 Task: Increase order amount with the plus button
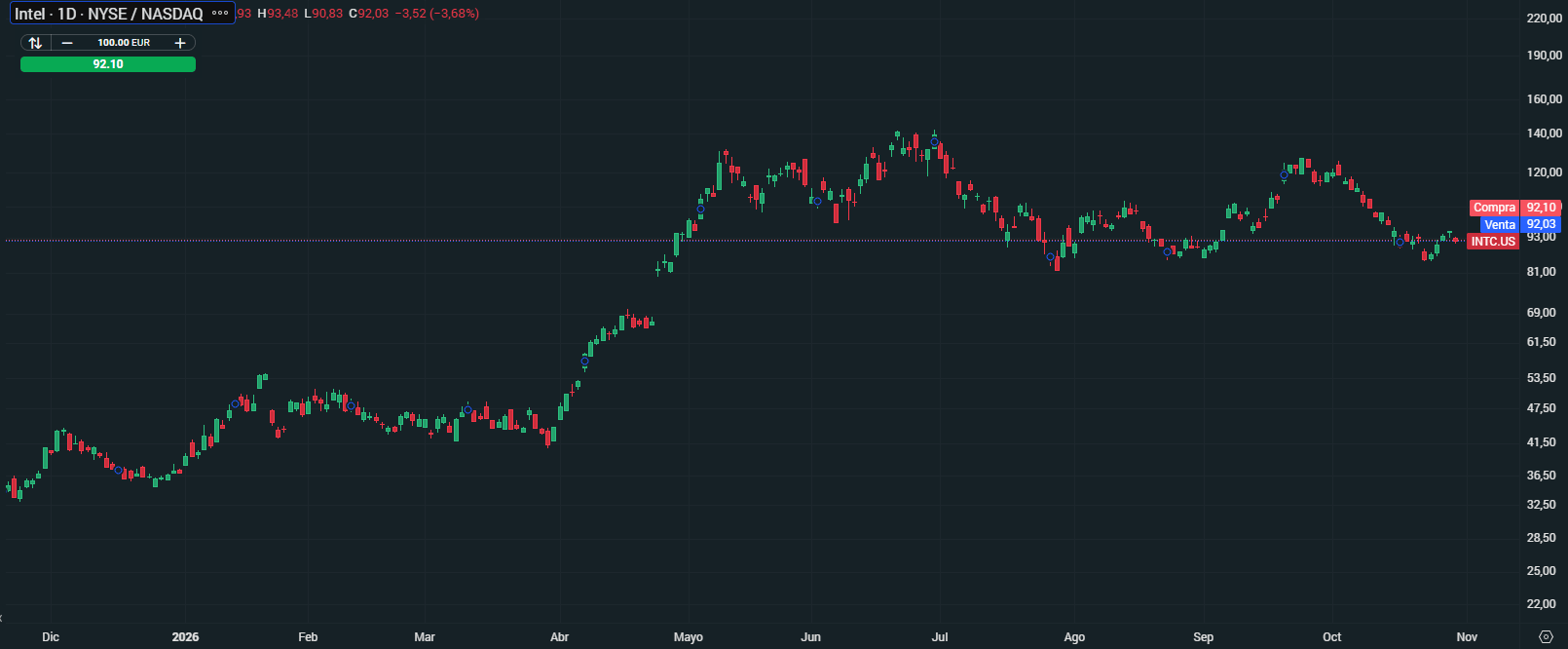pos(179,43)
